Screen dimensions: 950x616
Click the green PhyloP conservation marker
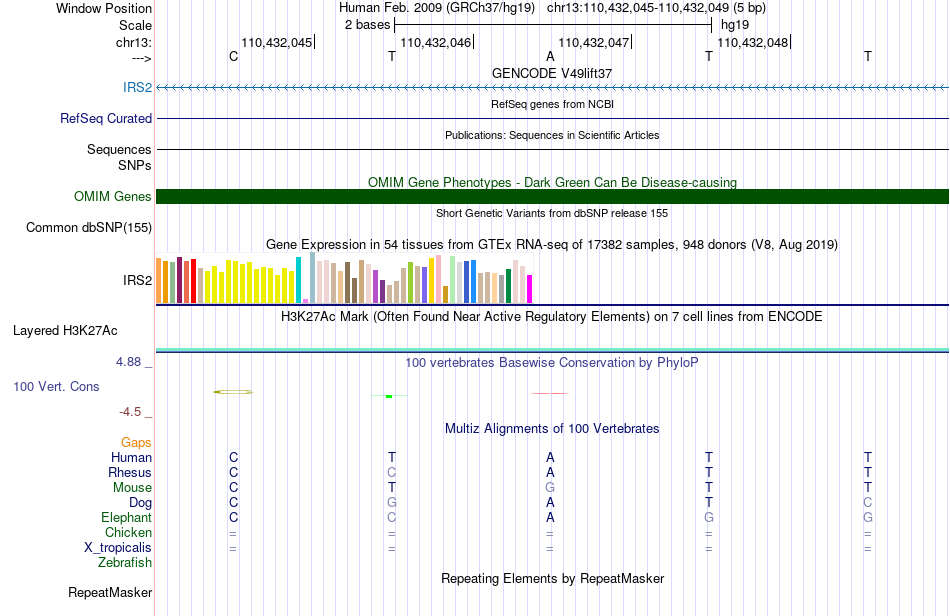click(x=389, y=396)
